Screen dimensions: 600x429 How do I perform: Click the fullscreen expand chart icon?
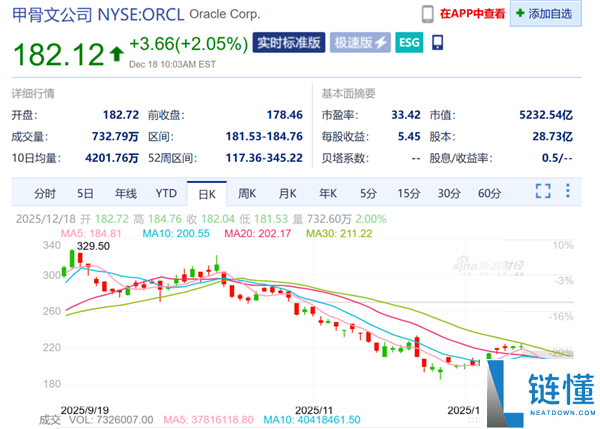543,192
